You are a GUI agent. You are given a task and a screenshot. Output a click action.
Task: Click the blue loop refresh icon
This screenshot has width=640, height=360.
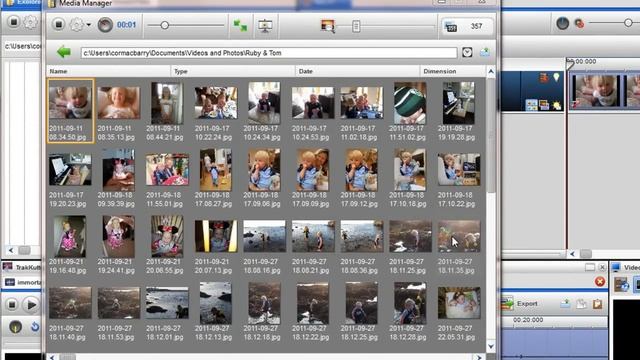35,327
